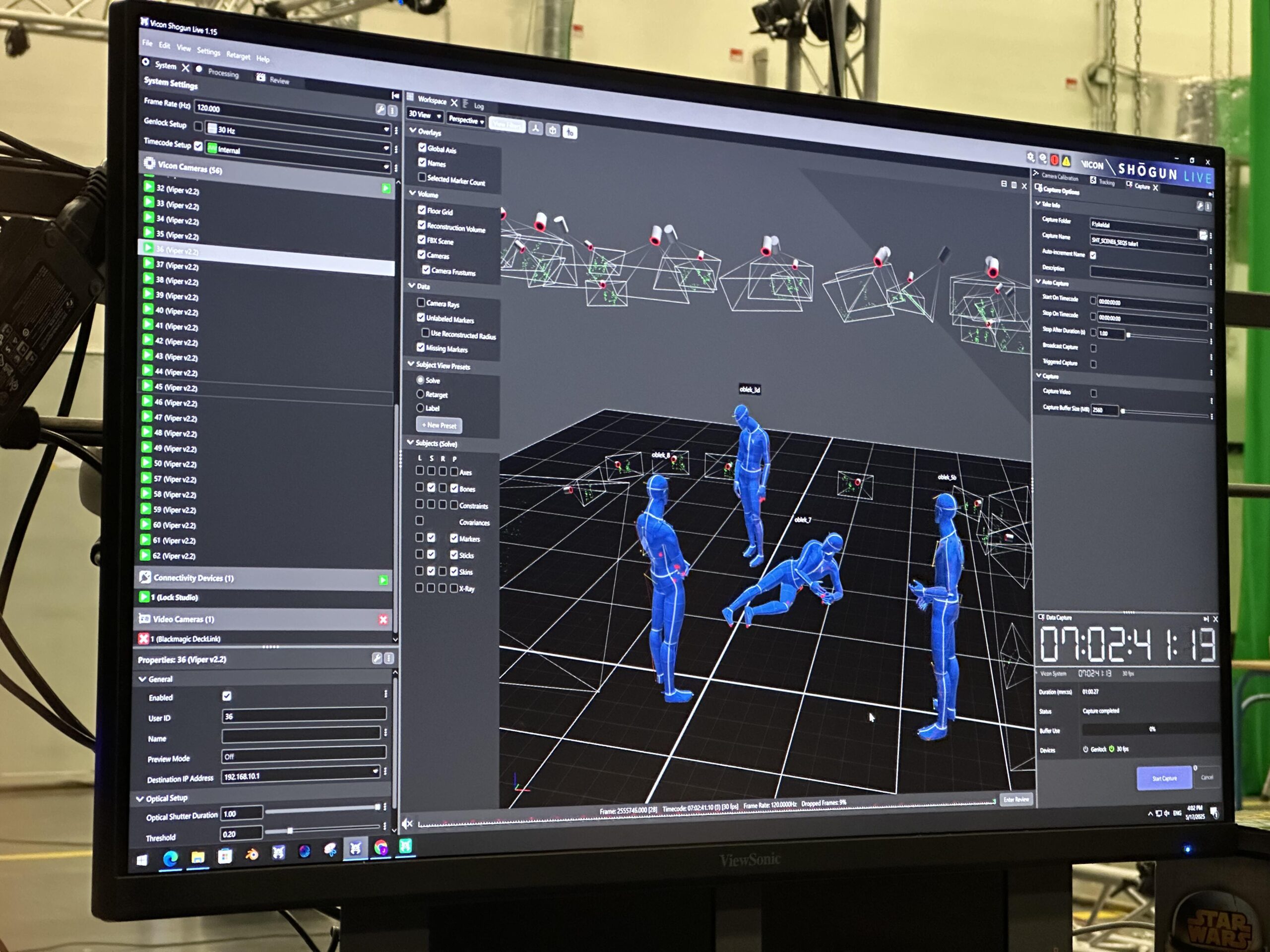Enable the Capture Video checkbox
This screenshot has height=952, width=1270.
click(x=1093, y=393)
